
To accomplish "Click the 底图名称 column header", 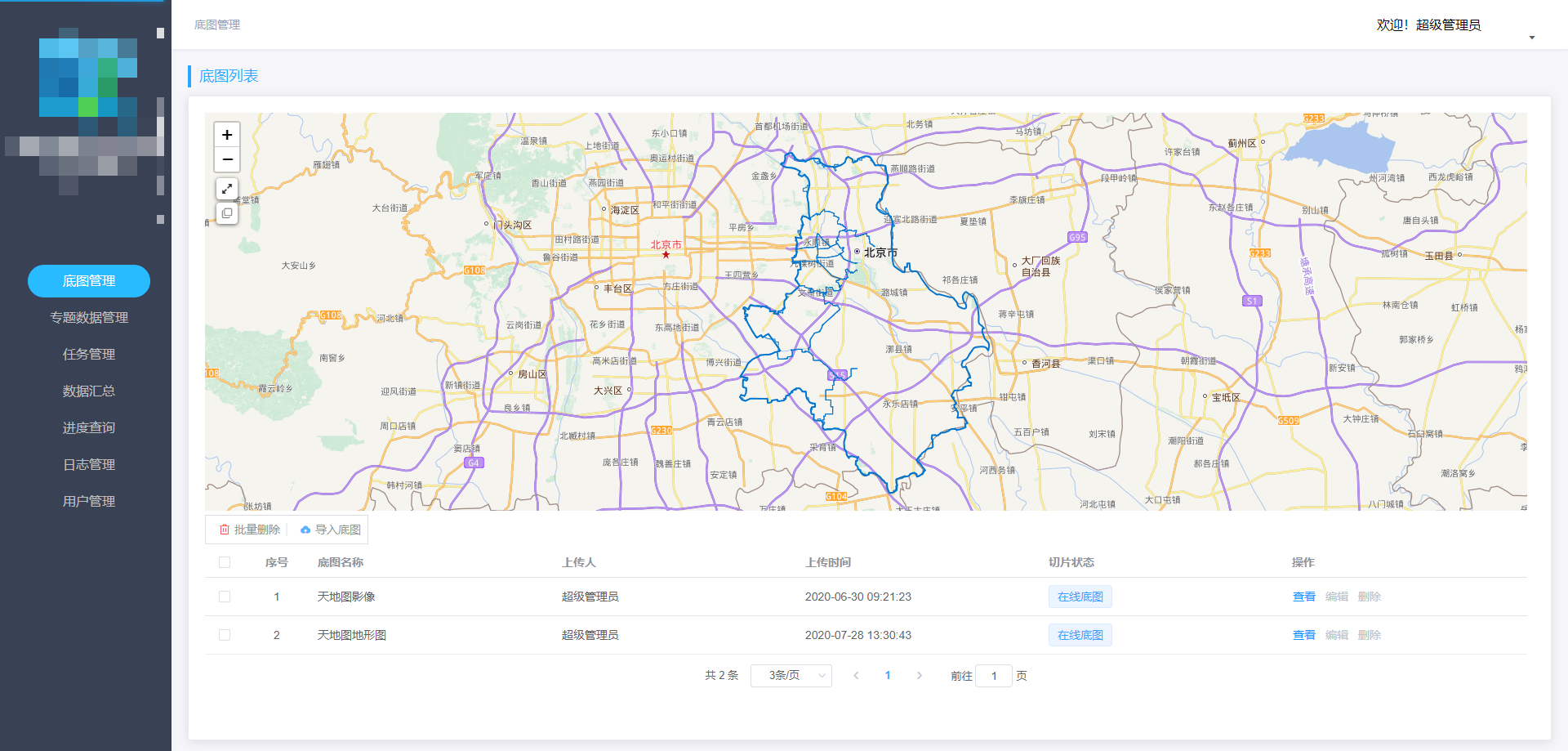I will (x=341, y=562).
